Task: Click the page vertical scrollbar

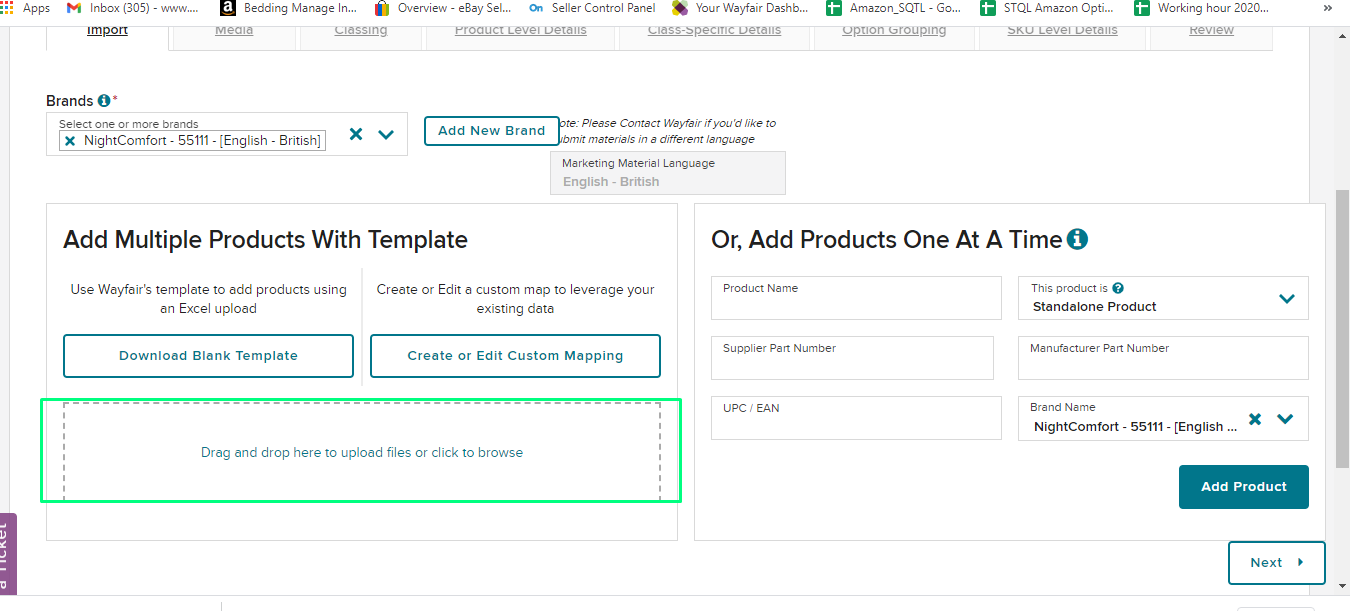Action: (1342, 330)
